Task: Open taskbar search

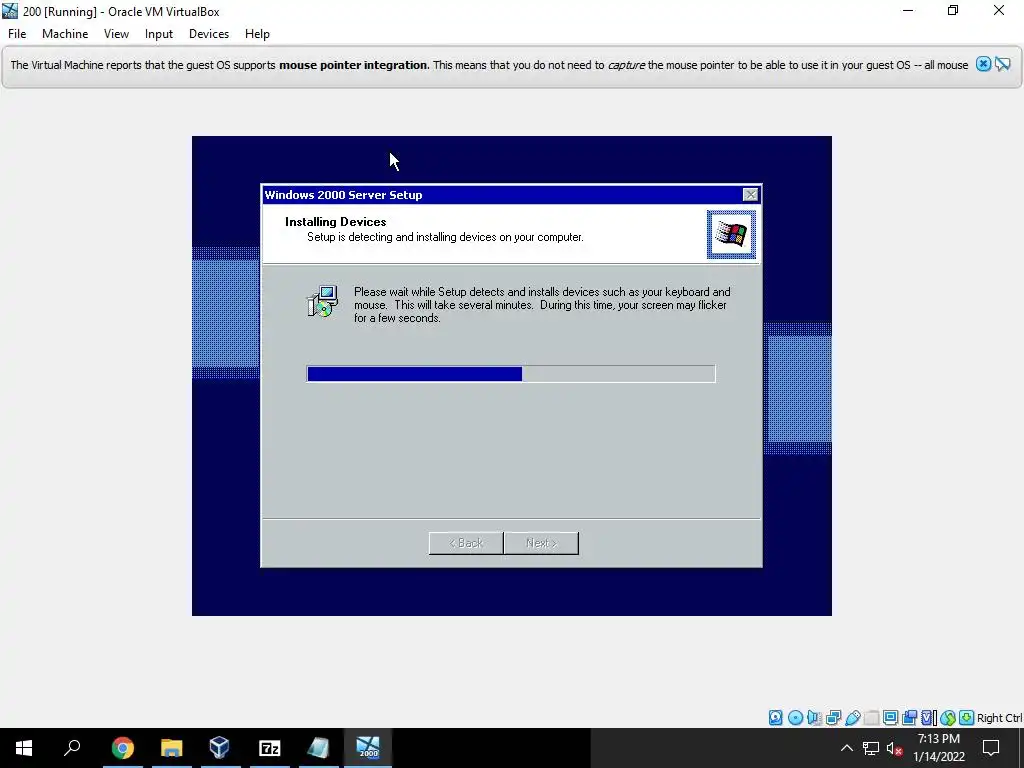Action: click(72, 748)
